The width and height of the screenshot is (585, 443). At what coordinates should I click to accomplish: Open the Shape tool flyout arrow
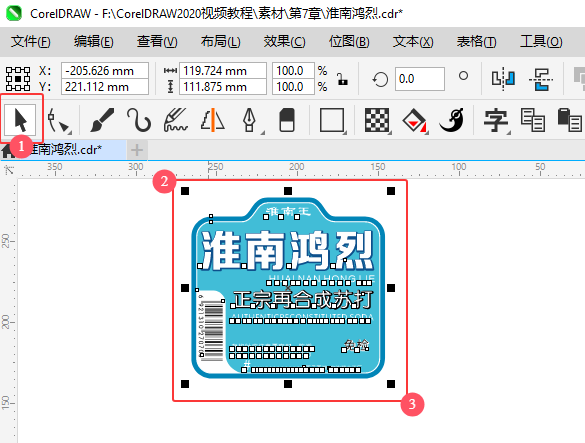70,132
